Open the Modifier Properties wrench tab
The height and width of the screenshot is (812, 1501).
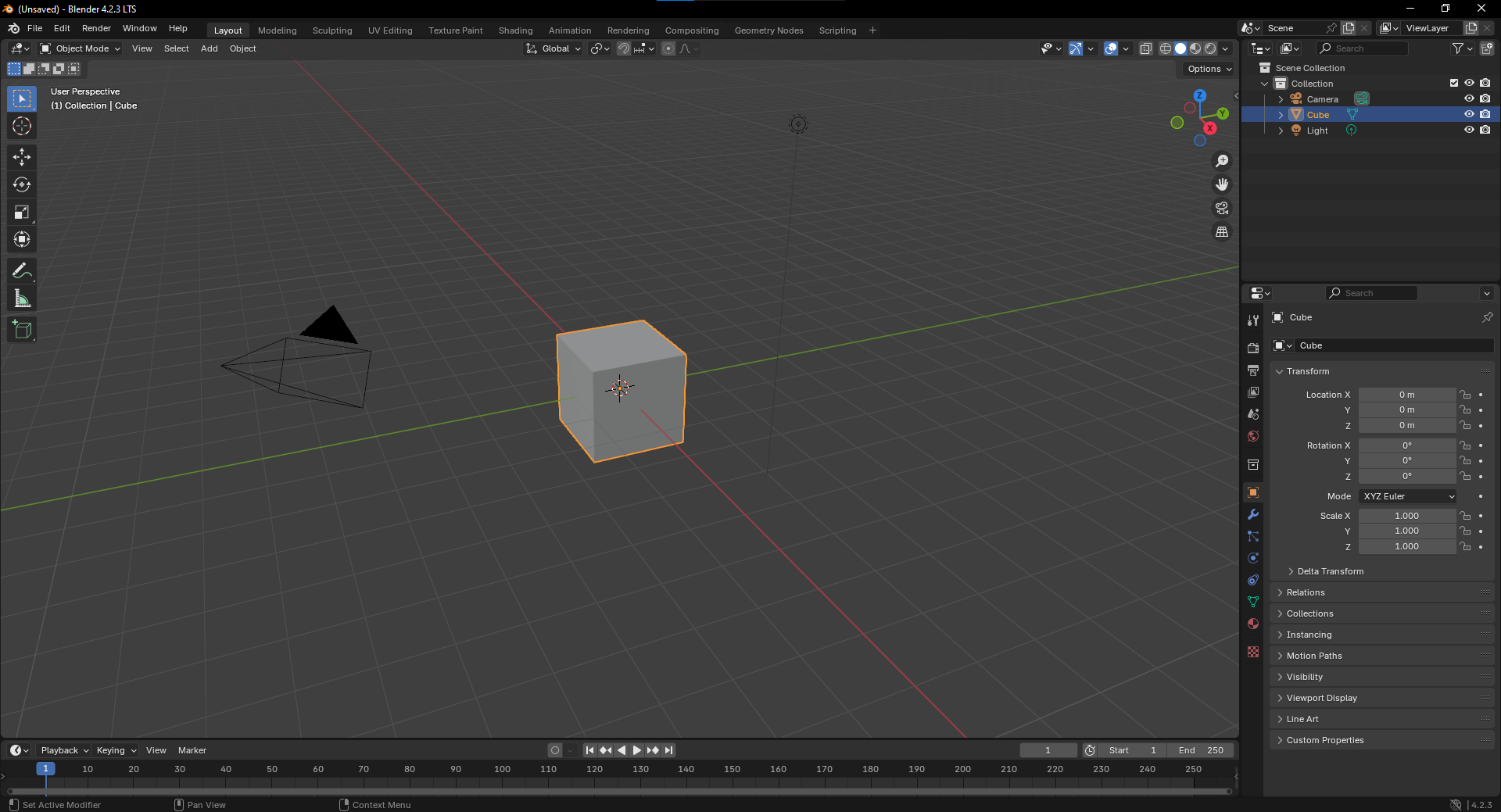tap(1252, 514)
